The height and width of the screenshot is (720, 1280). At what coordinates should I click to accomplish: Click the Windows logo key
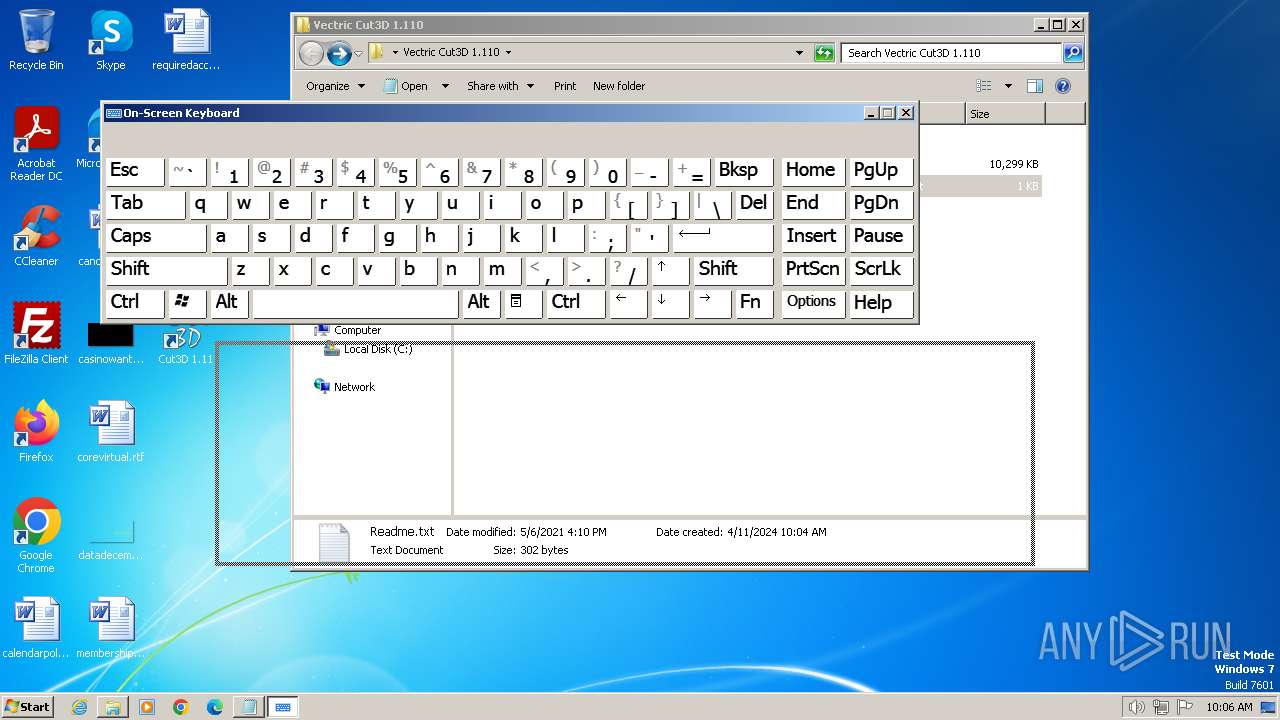click(x=187, y=303)
